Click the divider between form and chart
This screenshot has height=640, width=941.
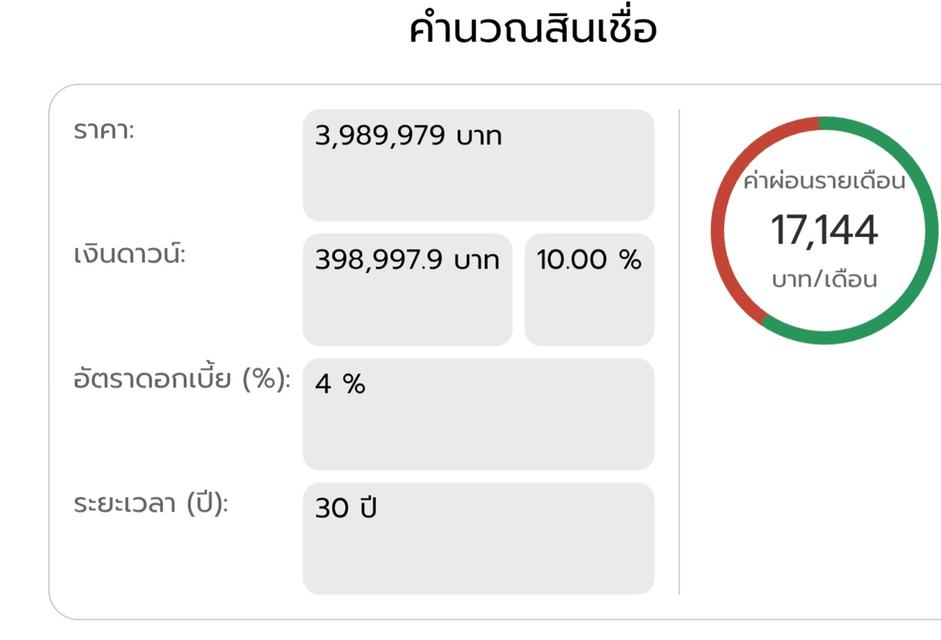click(681, 350)
